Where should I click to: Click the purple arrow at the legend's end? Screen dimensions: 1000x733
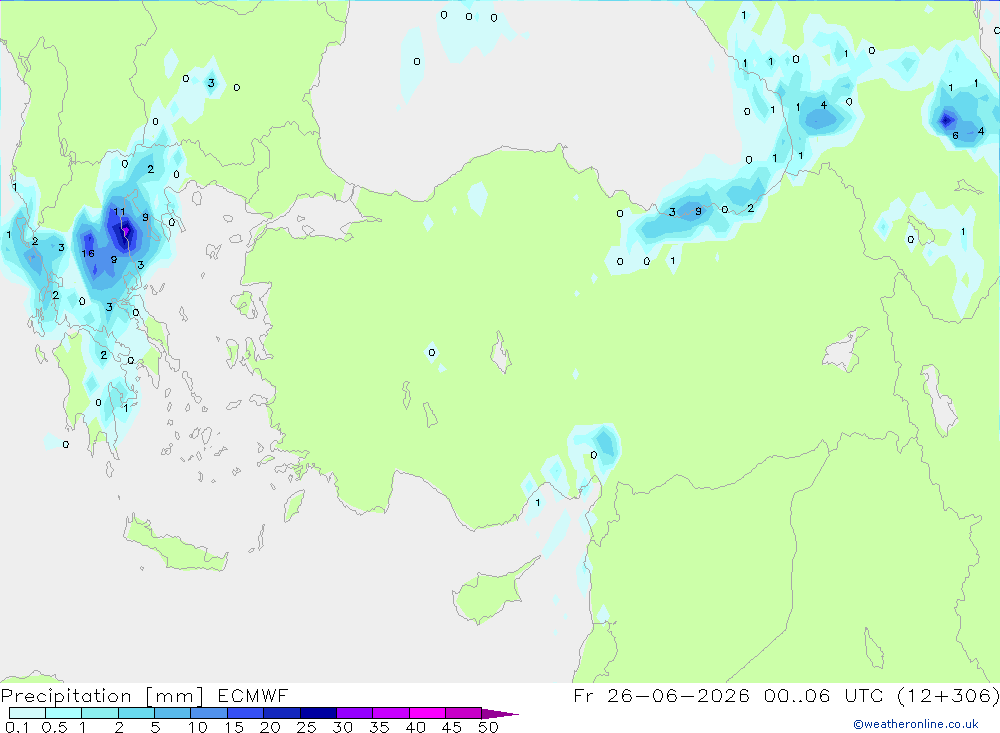500,713
